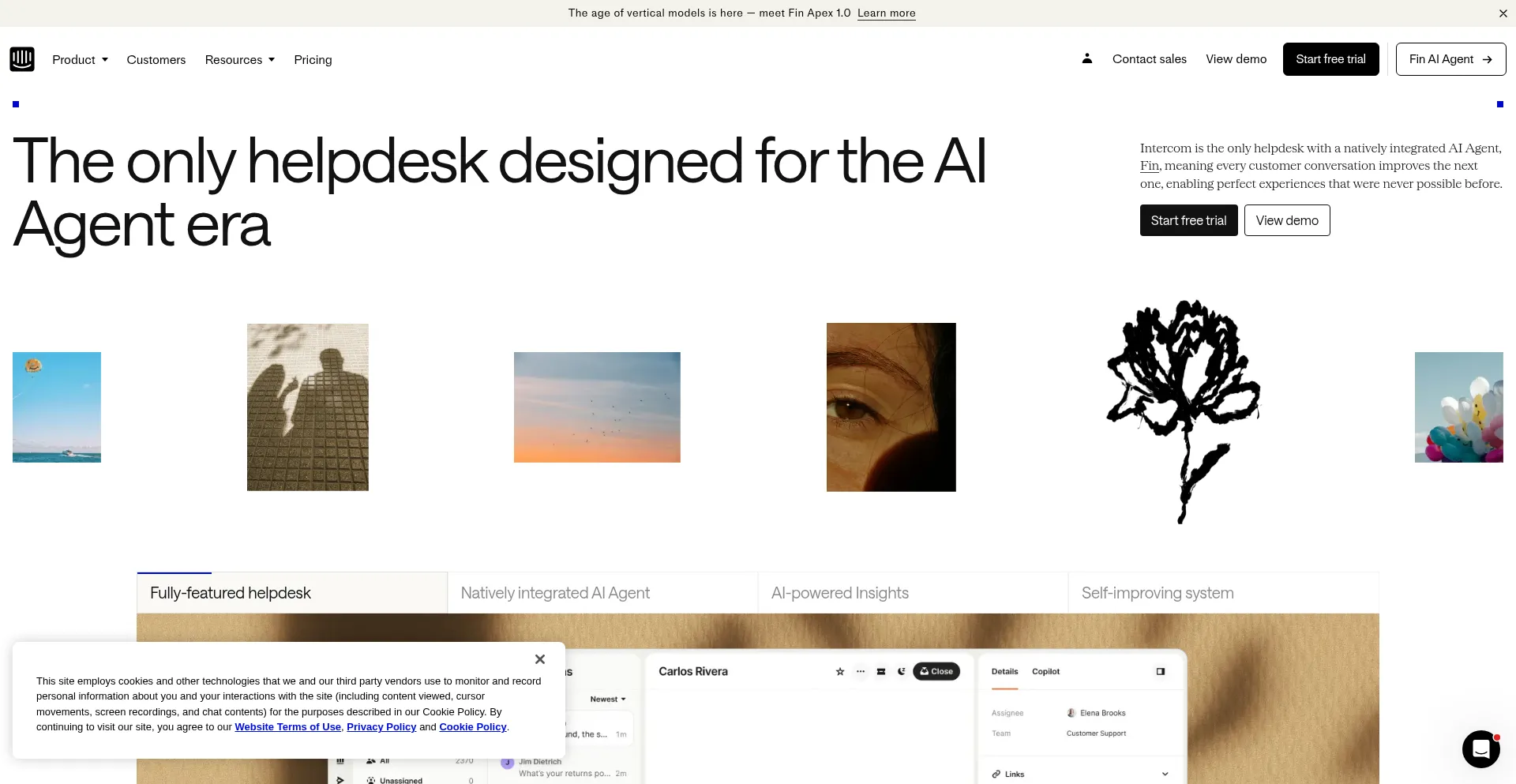Image resolution: width=1516 pixels, height=784 pixels.
Task: Switch to Natively integrated AI Agent tab
Action: (x=602, y=593)
